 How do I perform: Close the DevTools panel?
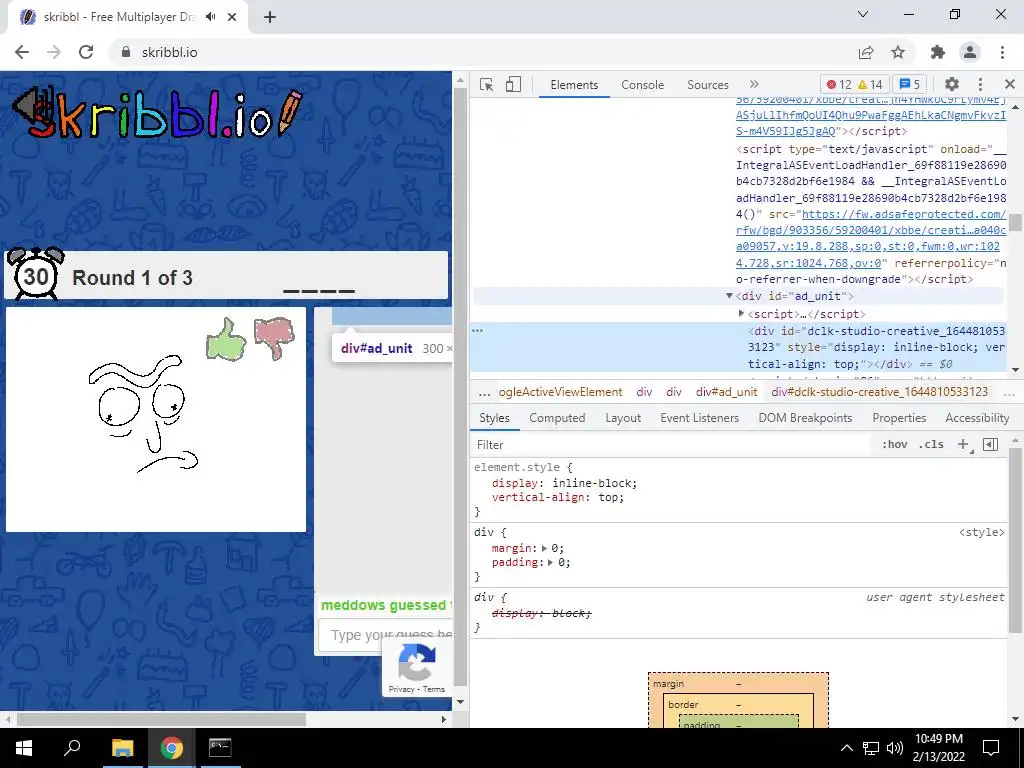(x=1010, y=84)
